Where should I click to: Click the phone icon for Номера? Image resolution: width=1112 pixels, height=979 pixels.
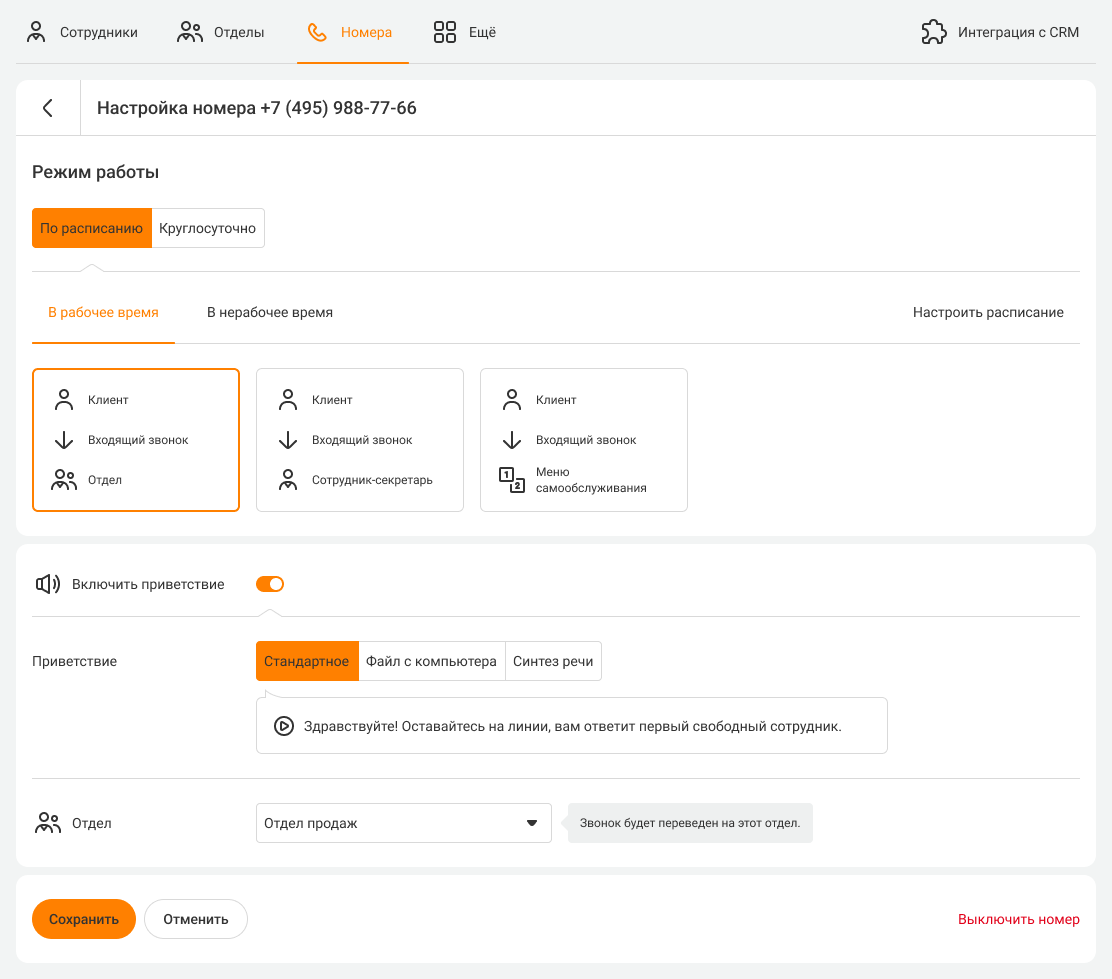point(317,32)
